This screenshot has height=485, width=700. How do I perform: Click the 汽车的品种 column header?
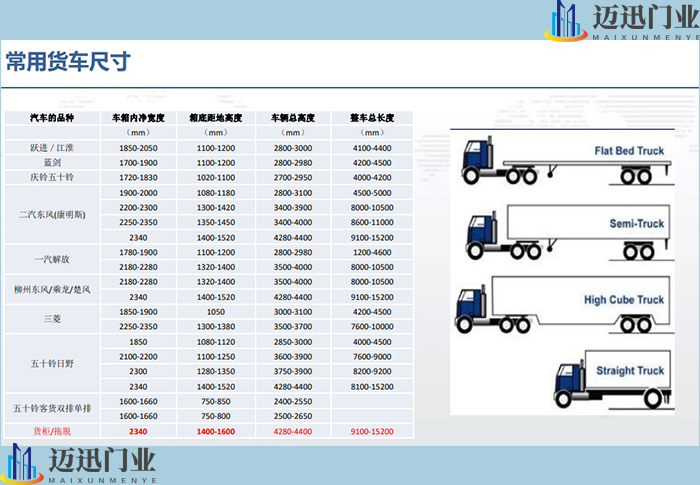[x=52, y=118]
